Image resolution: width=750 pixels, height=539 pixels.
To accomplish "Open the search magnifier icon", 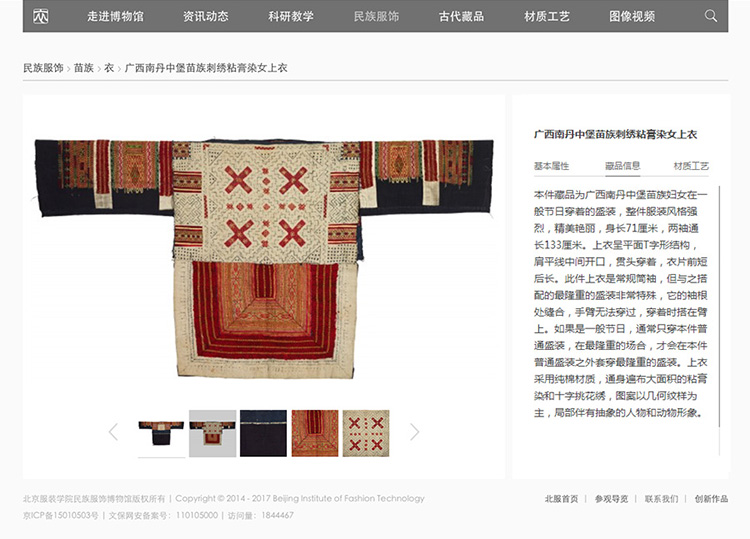I will point(711,16).
